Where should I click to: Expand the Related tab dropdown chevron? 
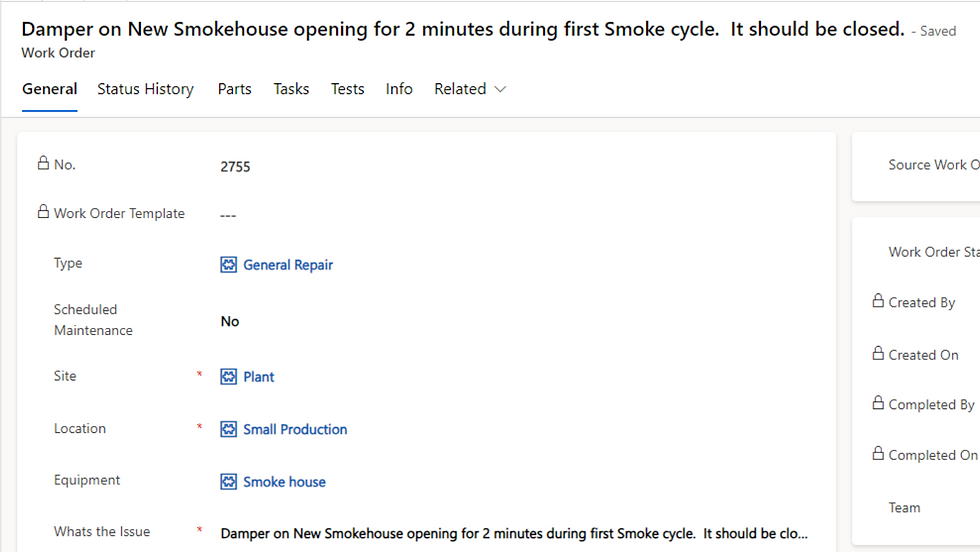501,89
